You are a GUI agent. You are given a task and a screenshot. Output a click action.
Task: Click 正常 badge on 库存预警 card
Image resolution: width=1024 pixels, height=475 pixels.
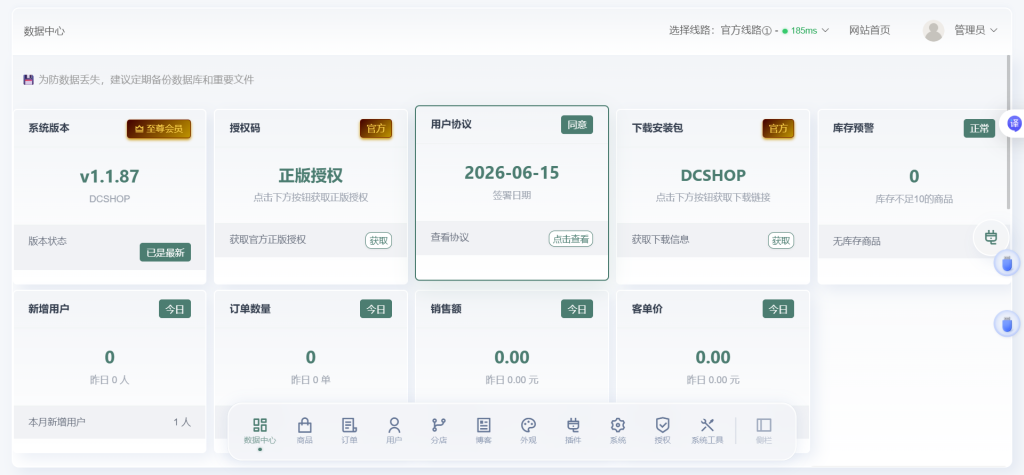(980, 129)
